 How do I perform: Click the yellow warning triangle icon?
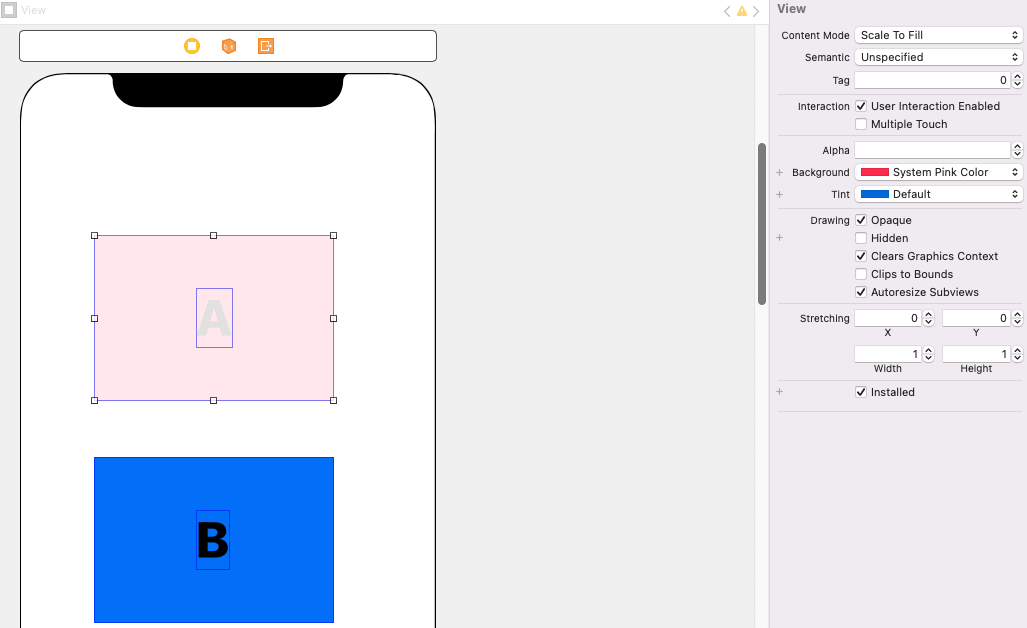(x=741, y=11)
